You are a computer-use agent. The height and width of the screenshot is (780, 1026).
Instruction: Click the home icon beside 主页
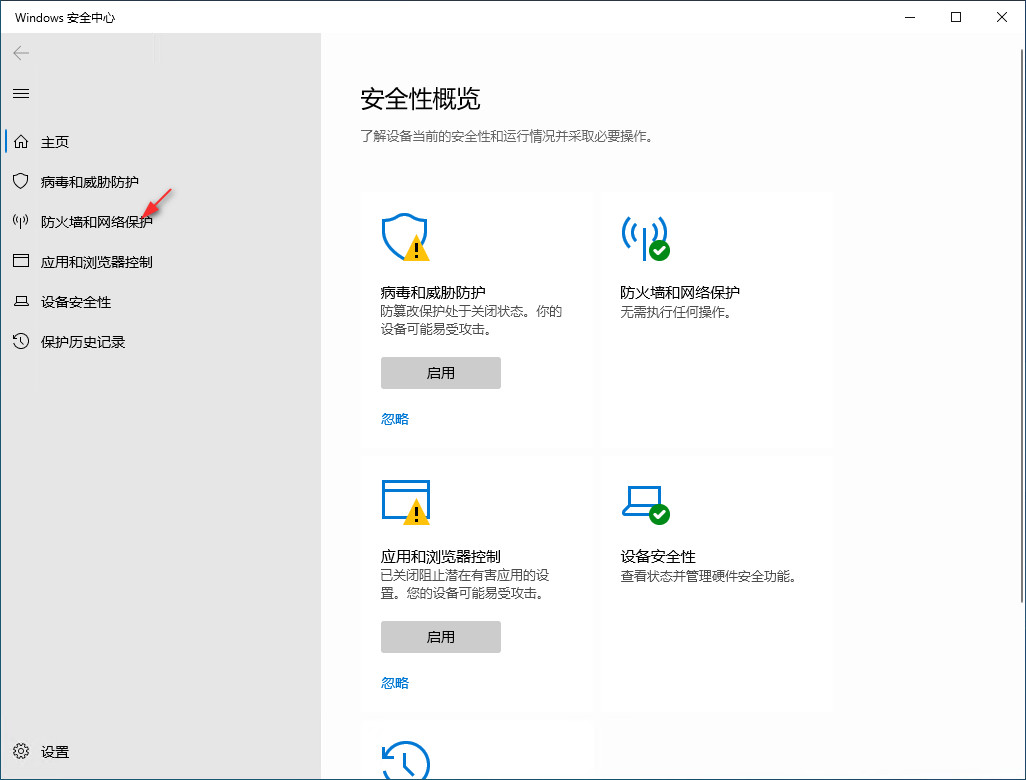(x=21, y=141)
